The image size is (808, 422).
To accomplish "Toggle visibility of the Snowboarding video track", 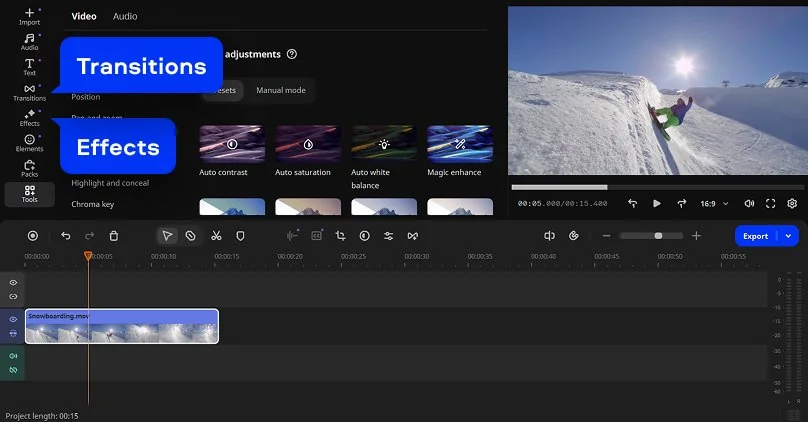I will [x=13, y=319].
